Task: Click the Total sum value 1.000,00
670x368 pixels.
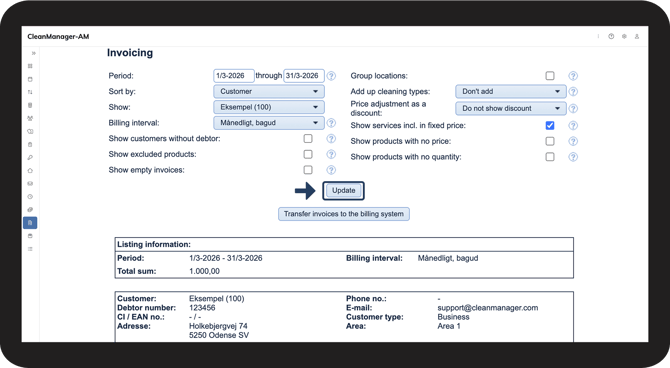Action: point(204,271)
